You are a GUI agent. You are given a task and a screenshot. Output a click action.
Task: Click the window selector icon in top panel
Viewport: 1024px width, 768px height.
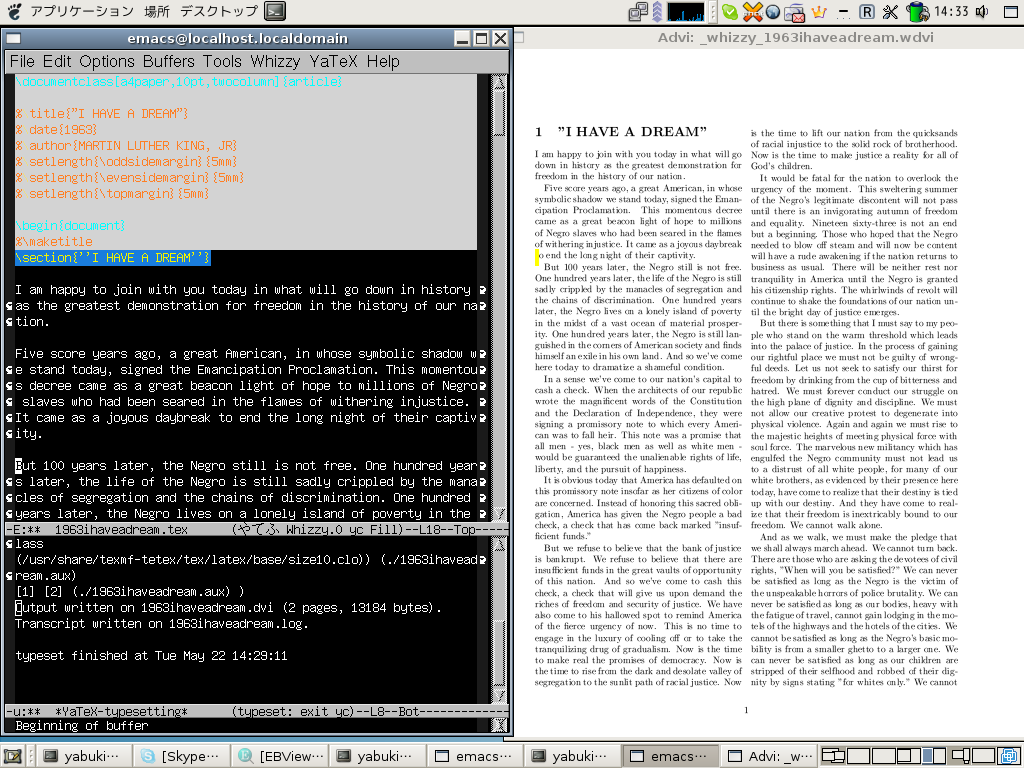[1011, 11]
